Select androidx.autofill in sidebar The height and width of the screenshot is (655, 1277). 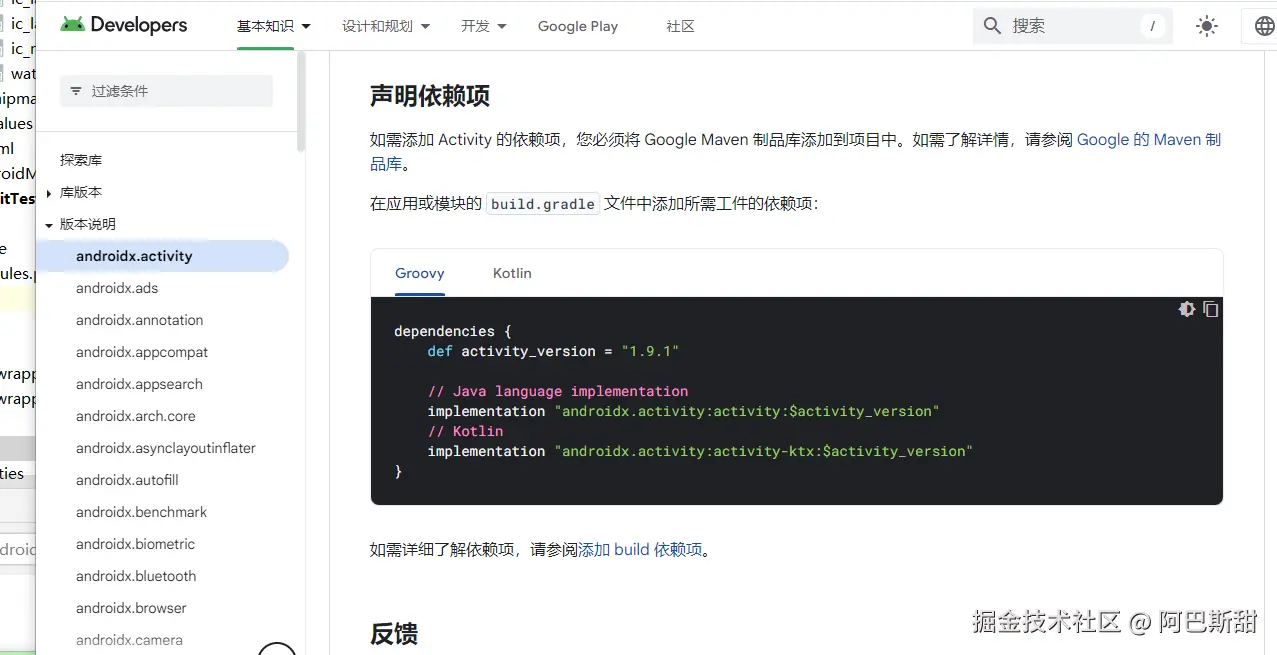[x=127, y=480]
